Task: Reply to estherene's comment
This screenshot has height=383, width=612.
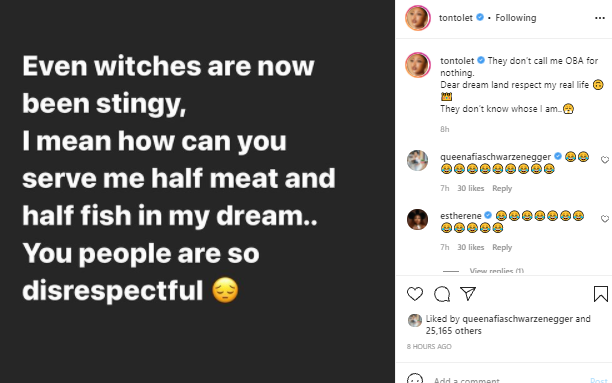Action: (x=502, y=247)
